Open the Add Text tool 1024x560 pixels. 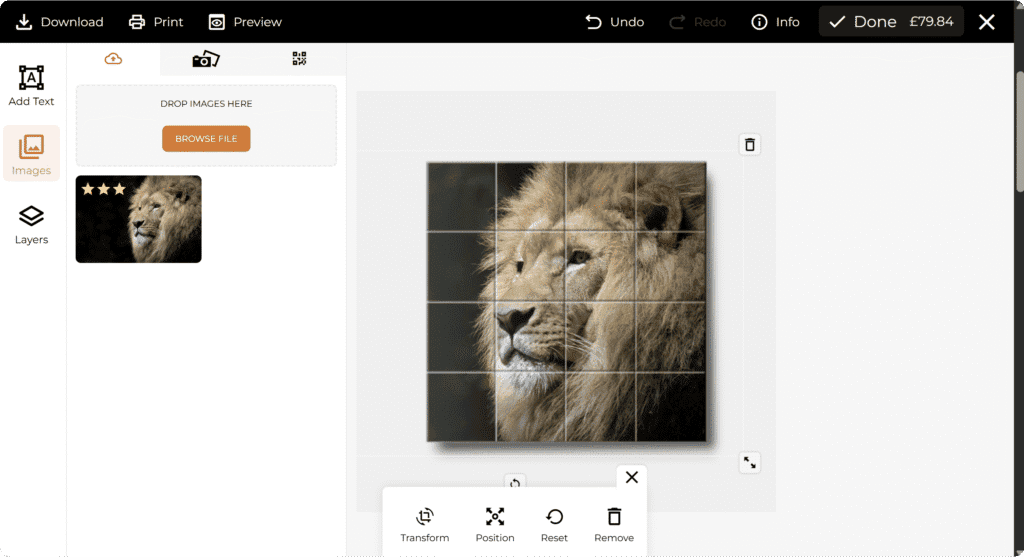[x=31, y=86]
